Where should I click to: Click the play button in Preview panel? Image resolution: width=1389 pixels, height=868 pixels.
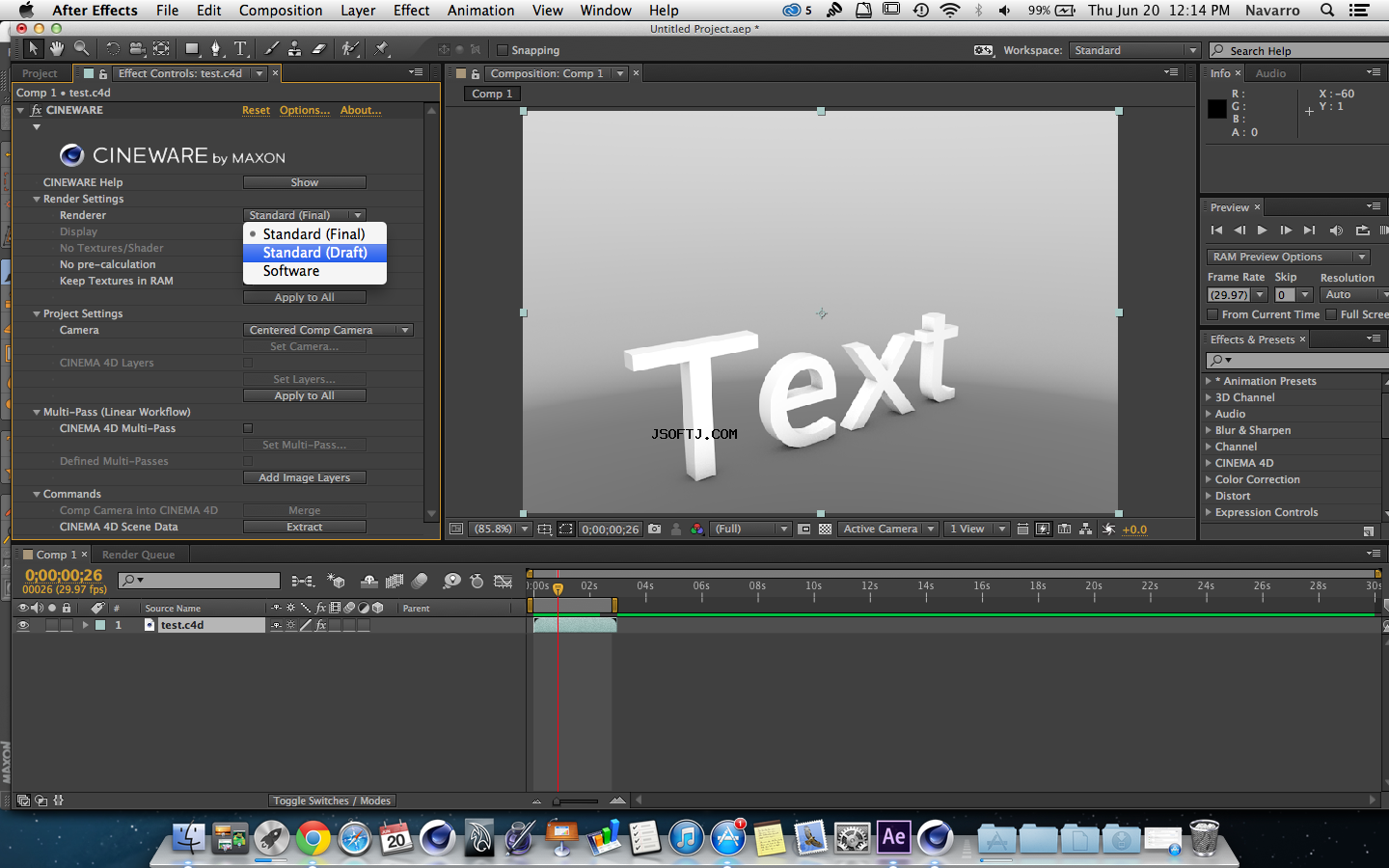click(x=1262, y=231)
